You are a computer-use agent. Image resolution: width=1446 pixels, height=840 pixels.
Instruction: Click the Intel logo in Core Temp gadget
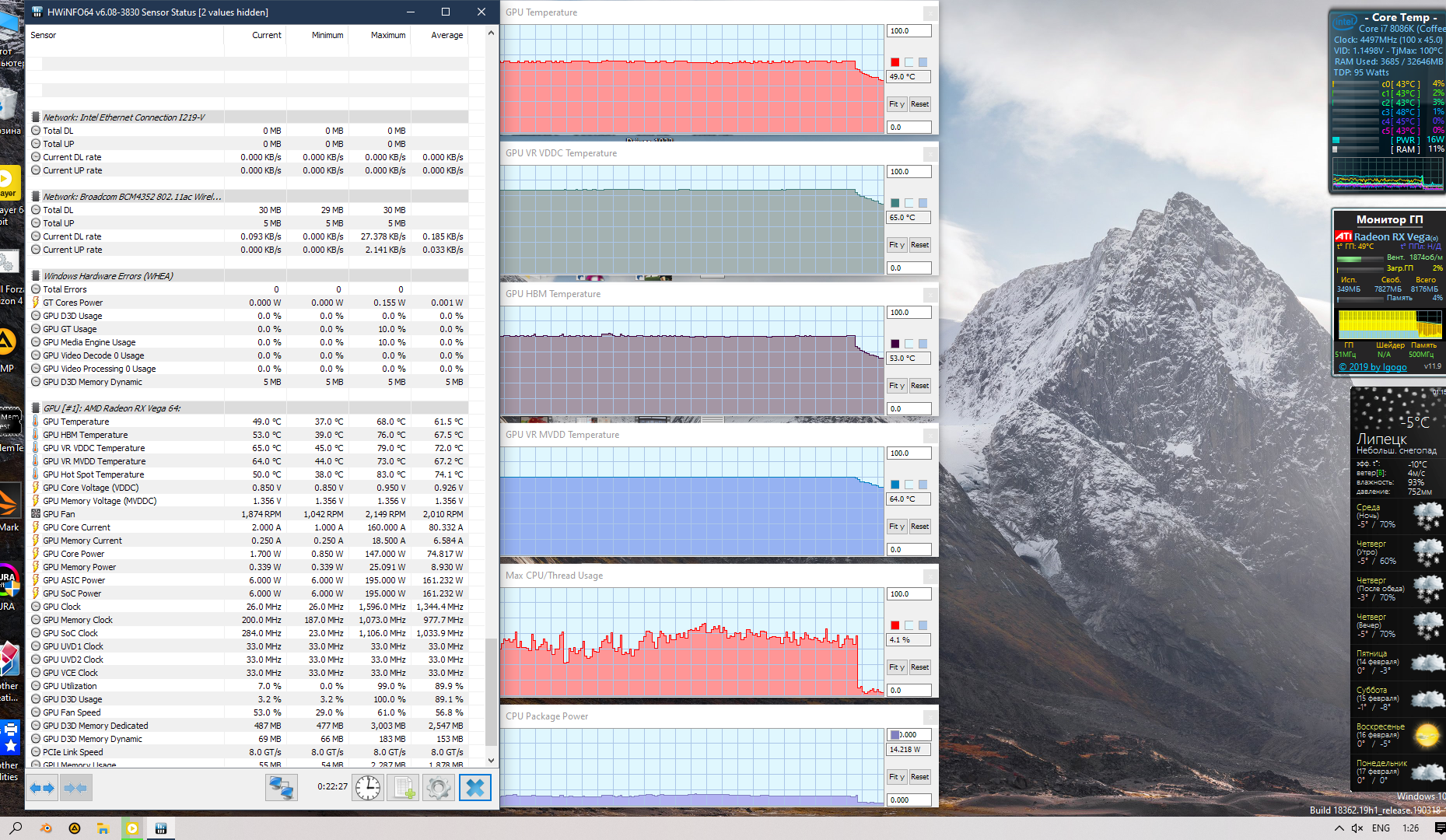1346,22
